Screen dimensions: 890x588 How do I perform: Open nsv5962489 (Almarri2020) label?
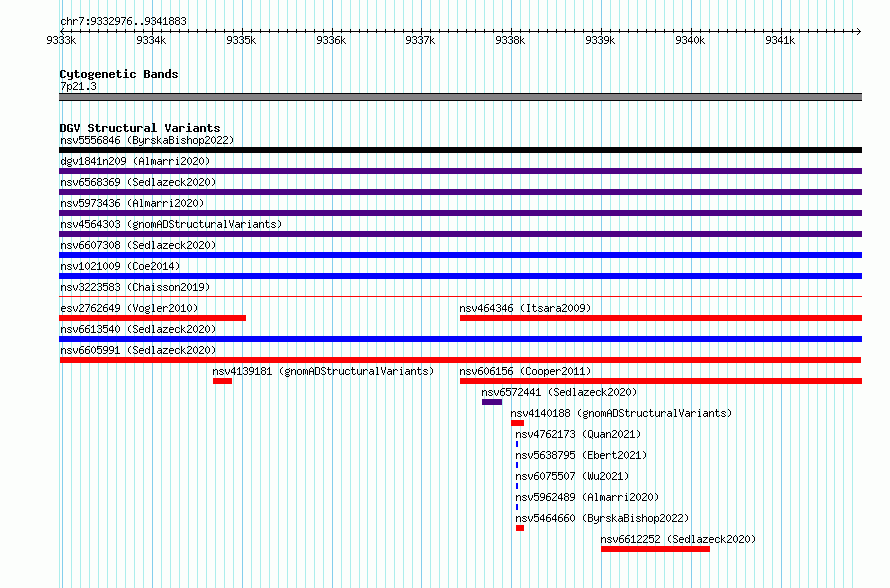click(587, 497)
